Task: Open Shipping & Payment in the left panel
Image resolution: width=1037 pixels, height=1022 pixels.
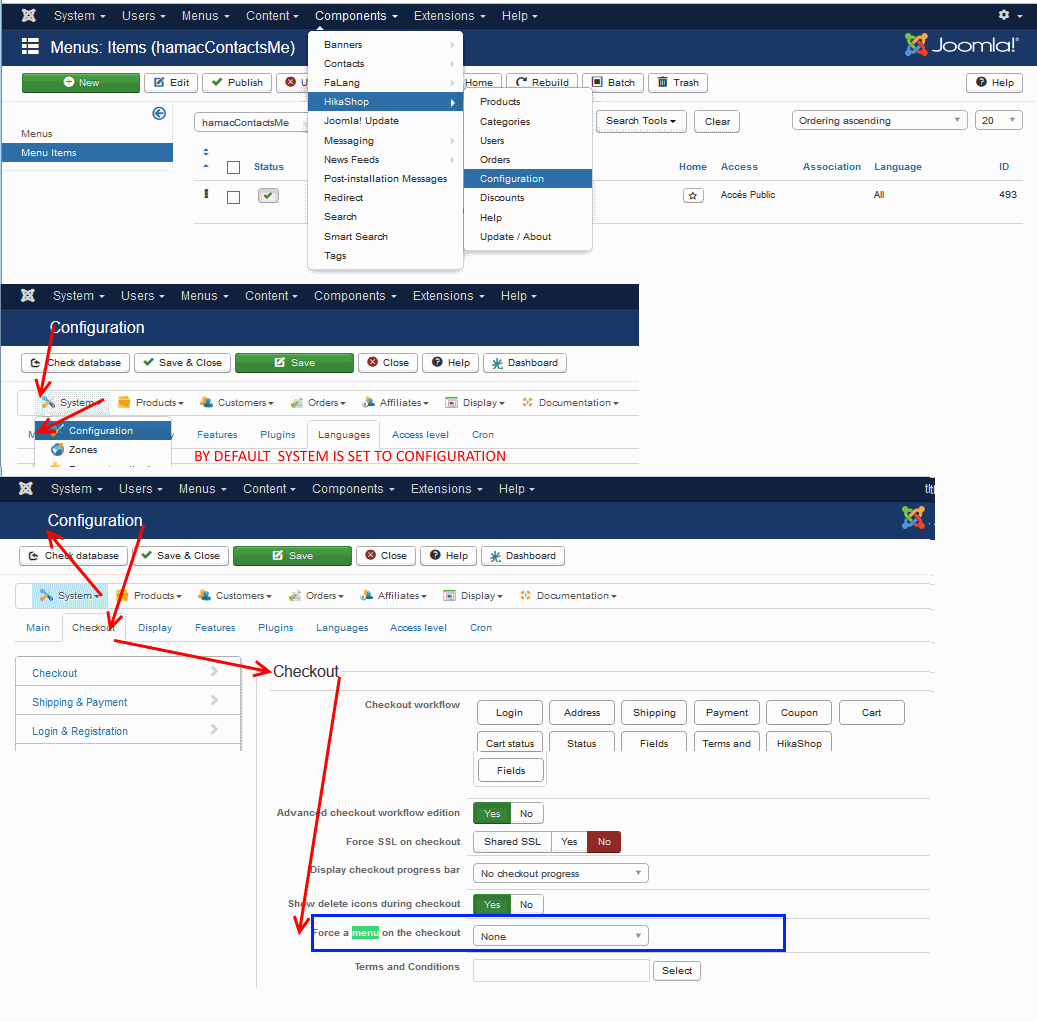Action: click(x=128, y=702)
